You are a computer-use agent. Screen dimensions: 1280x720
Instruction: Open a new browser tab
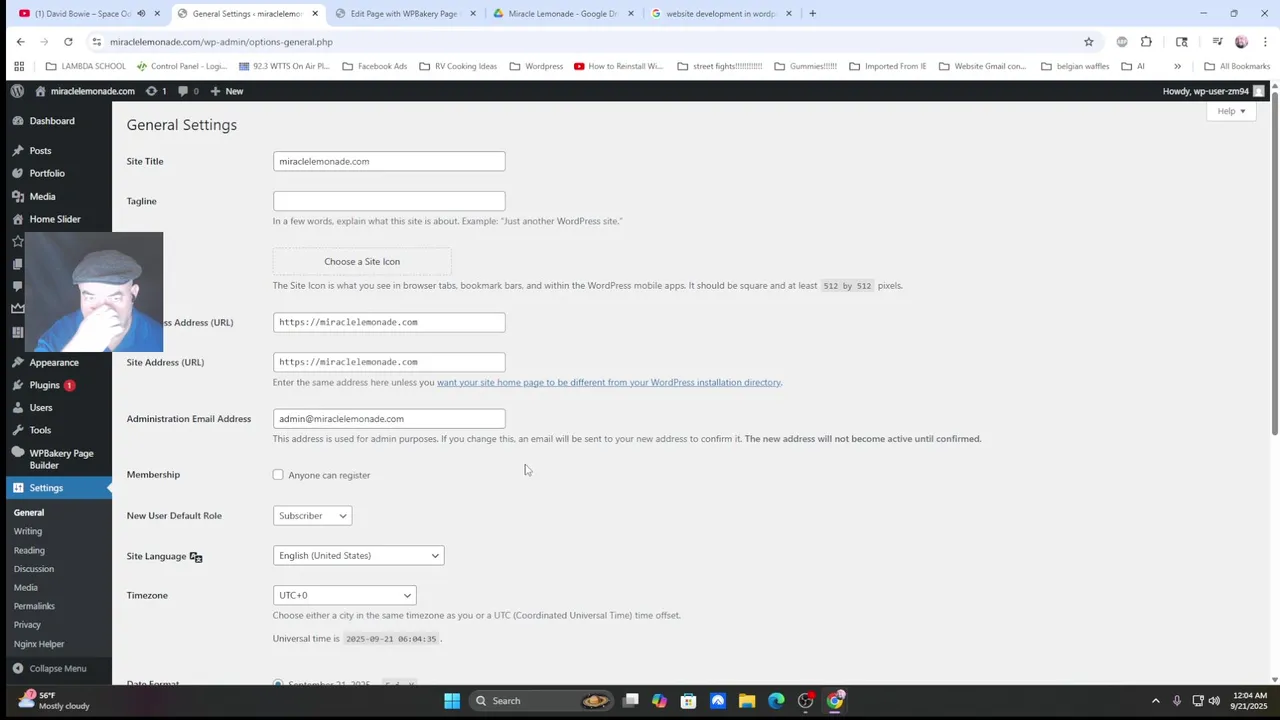pyautogui.click(x=812, y=14)
